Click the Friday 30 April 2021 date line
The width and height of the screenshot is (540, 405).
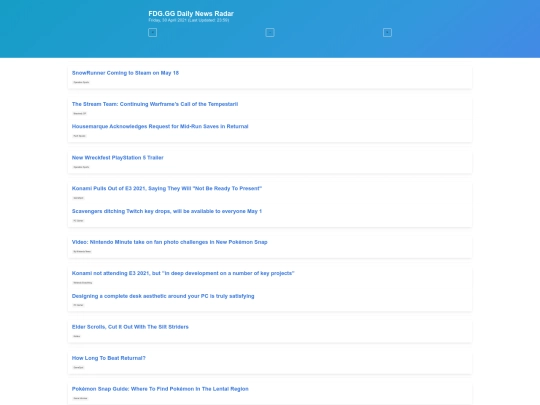[189, 20]
